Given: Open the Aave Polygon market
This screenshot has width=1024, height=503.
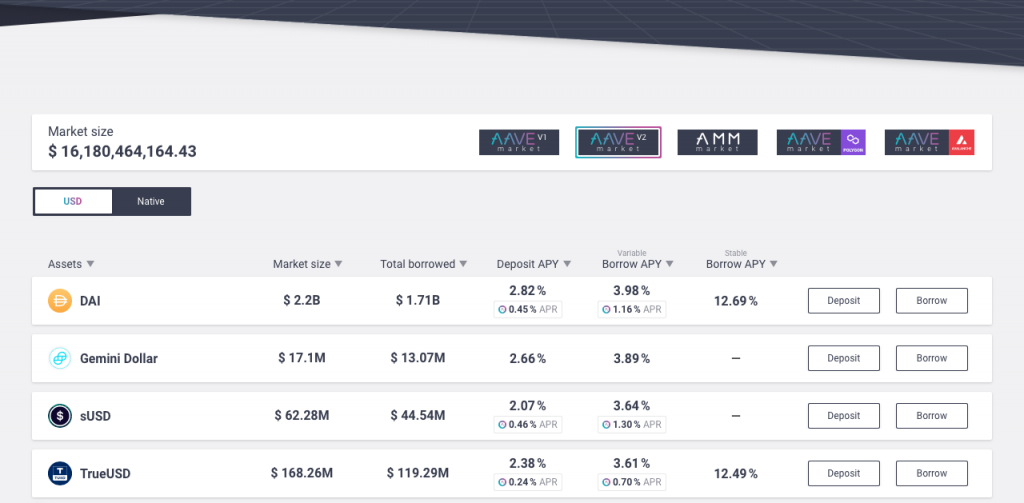Looking at the screenshot, I should (x=820, y=142).
